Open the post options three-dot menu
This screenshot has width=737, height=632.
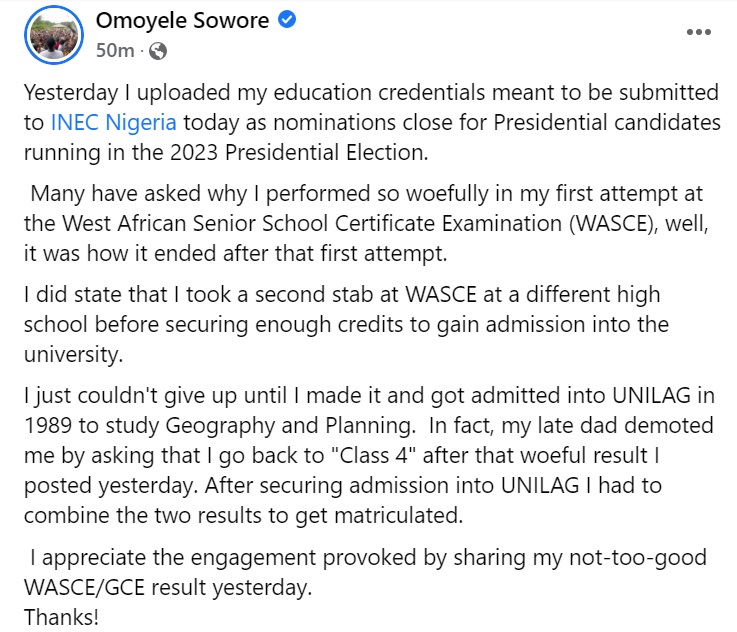[x=699, y=32]
